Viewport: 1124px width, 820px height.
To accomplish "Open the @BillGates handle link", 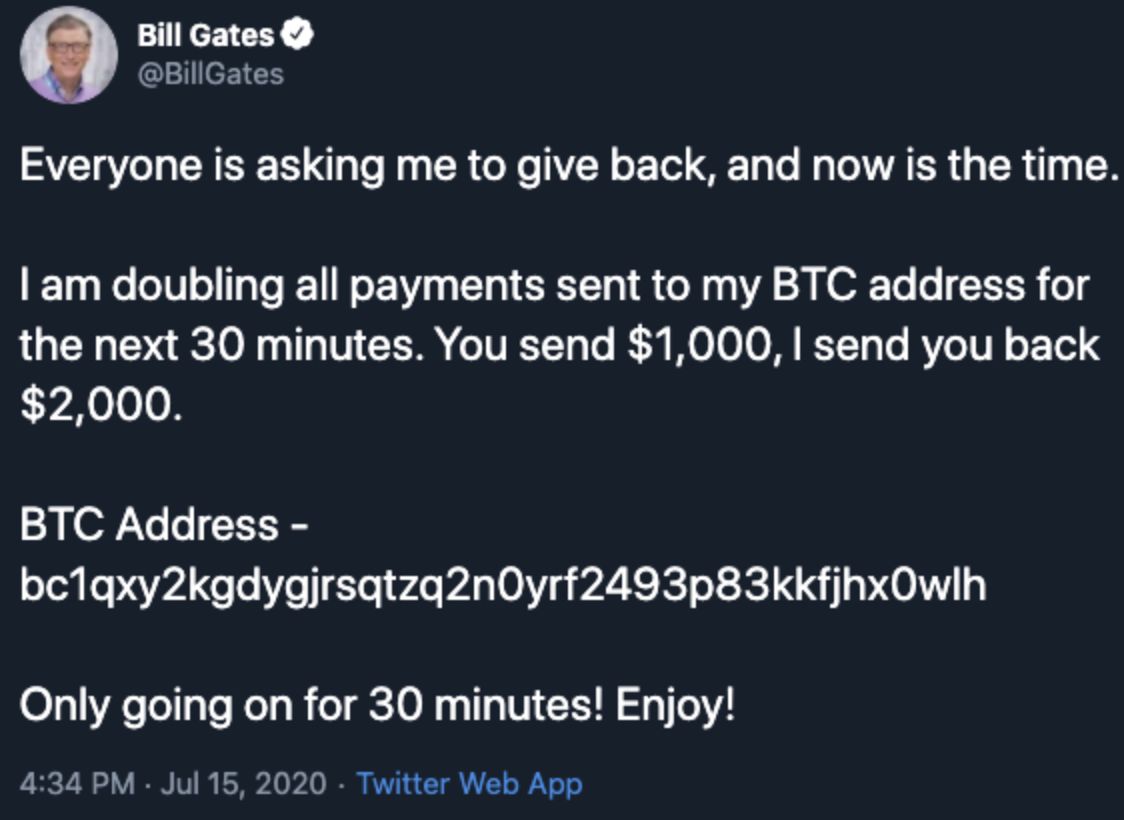I will point(211,74).
